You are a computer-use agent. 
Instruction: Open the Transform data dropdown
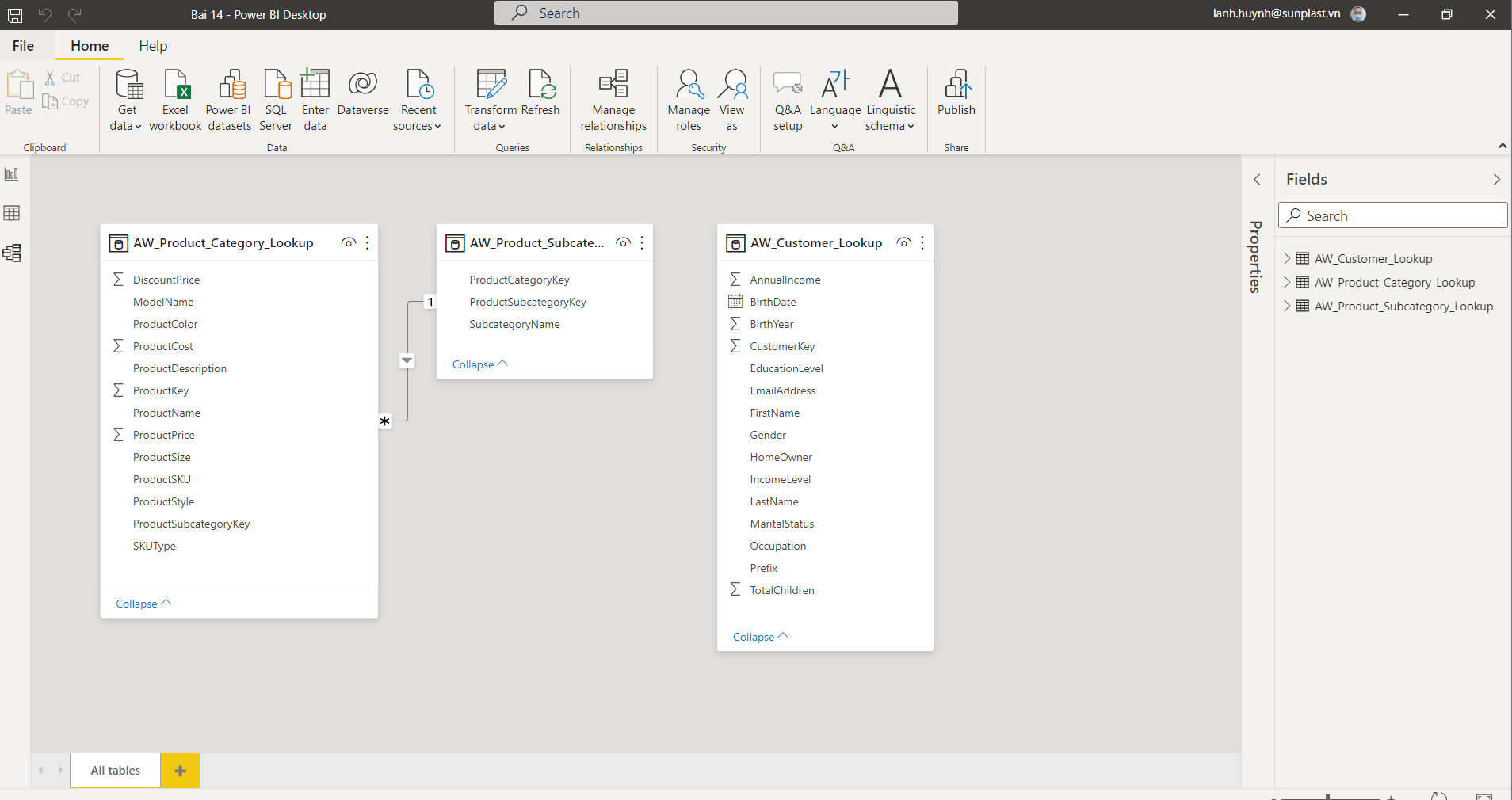pos(490,100)
